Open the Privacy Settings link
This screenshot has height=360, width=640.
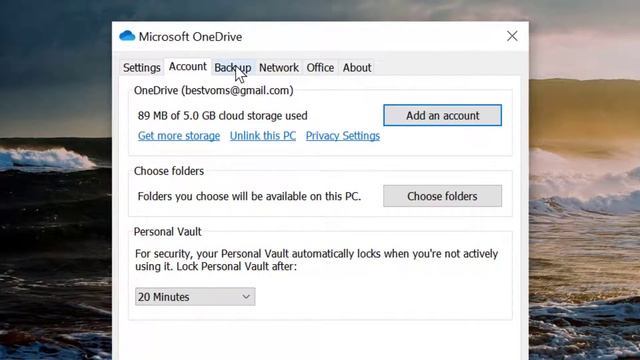click(343, 136)
